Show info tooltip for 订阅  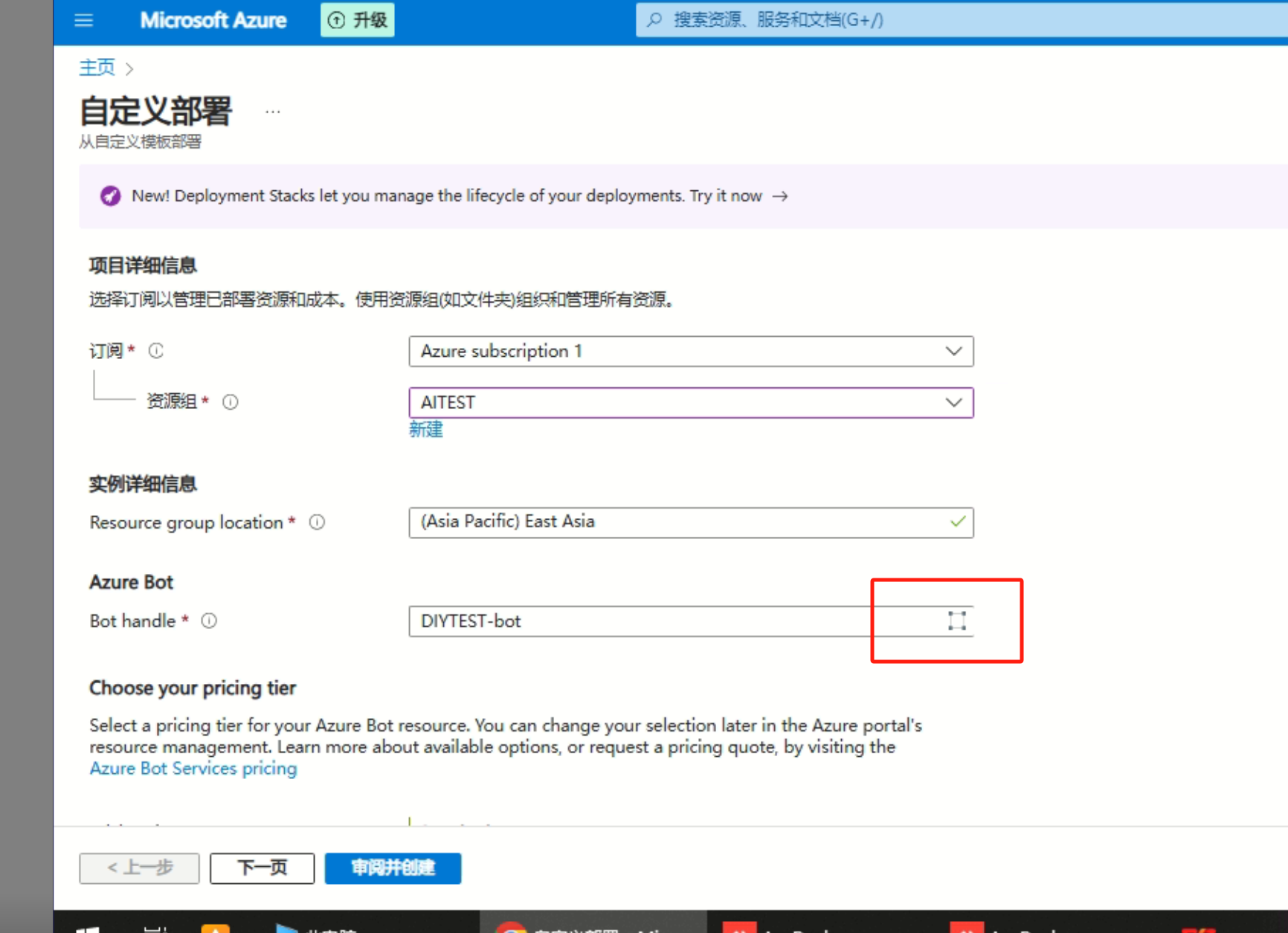point(156,351)
